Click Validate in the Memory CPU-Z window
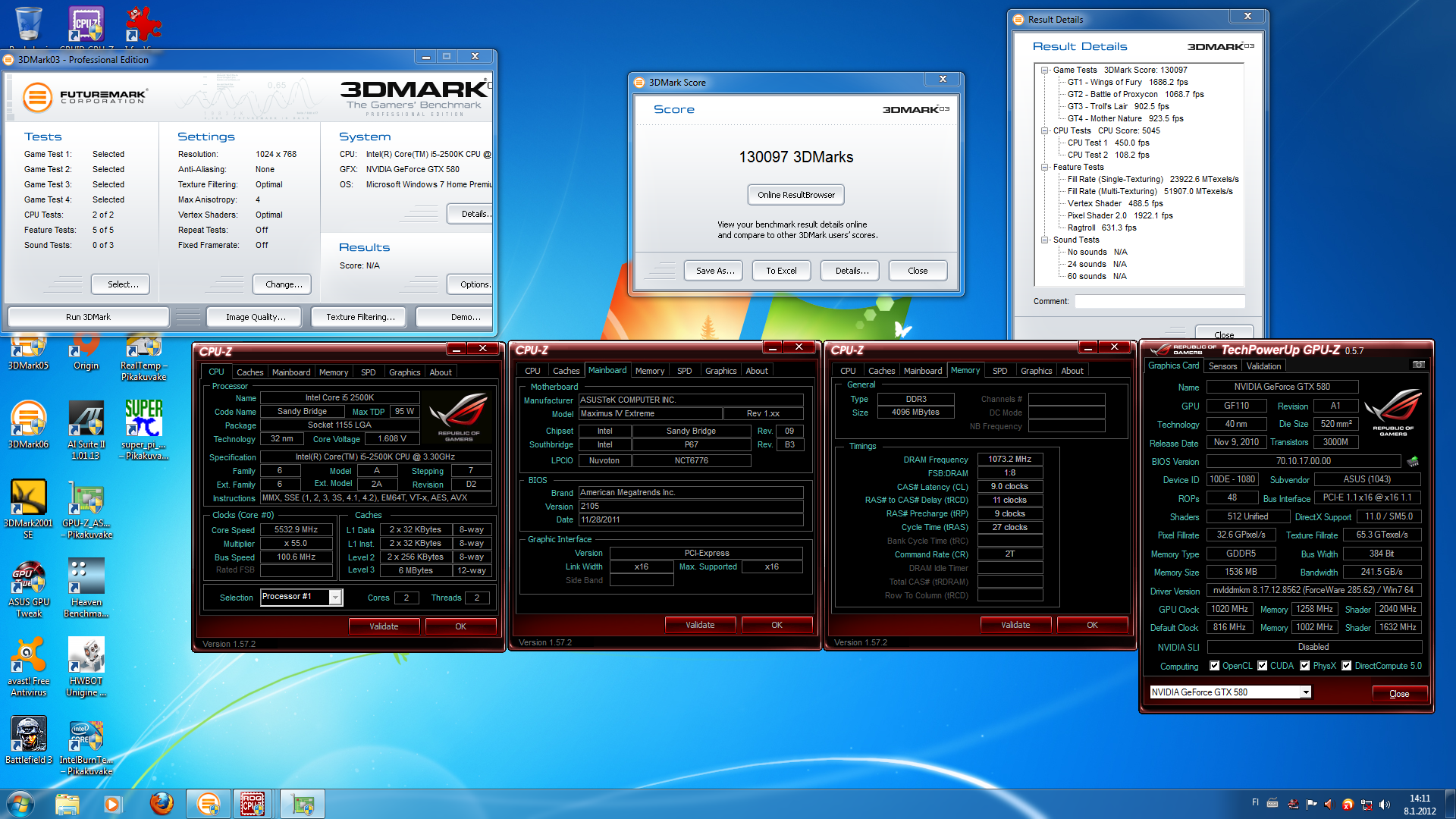Image resolution: width=1456 pixels, height=819 pixels. pyautogui.click(x=1015, y=625)
